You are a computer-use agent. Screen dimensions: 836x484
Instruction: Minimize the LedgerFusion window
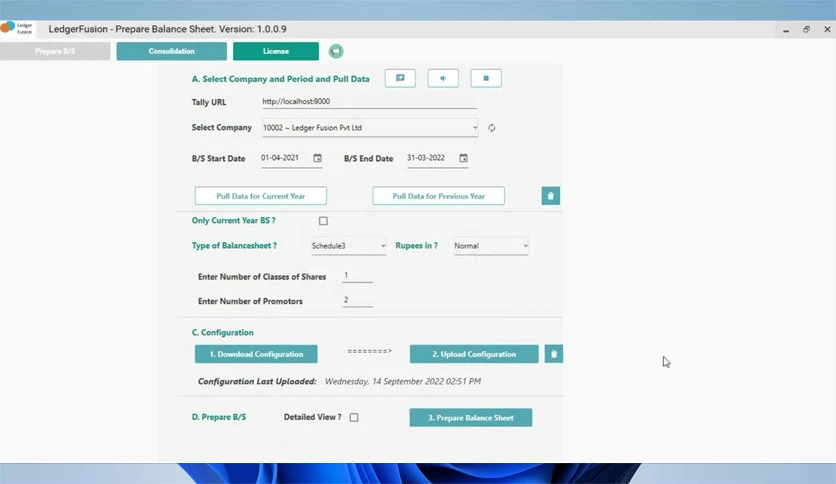pyautogui.click(x=786, y=30)
